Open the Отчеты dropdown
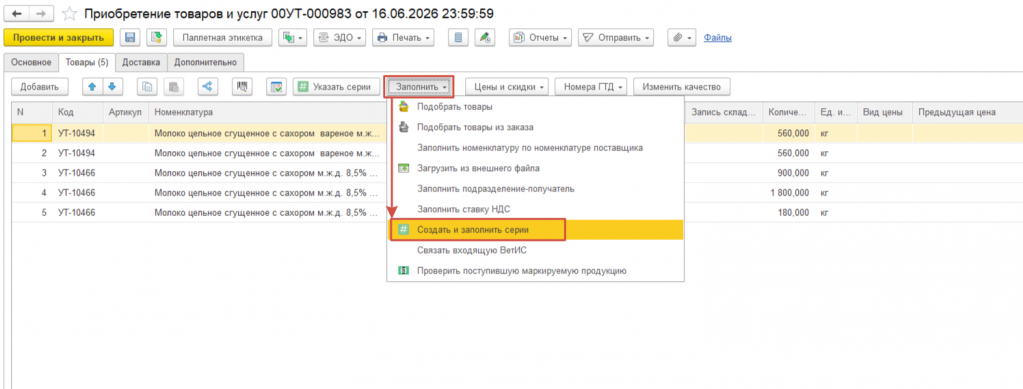This screenshot has width=1023, height=389. pyautogui.click(x=540, y=38)
